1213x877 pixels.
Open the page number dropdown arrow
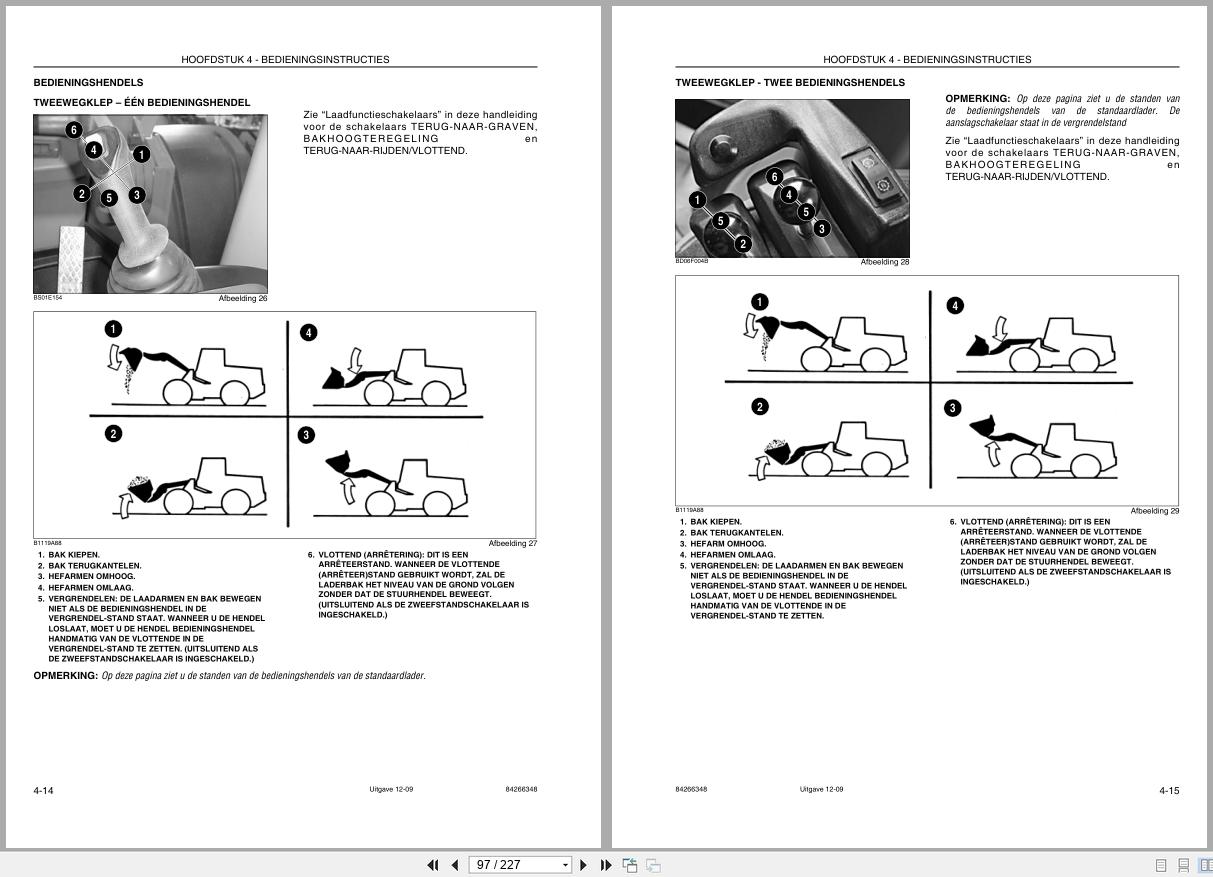tap(566, 865)
